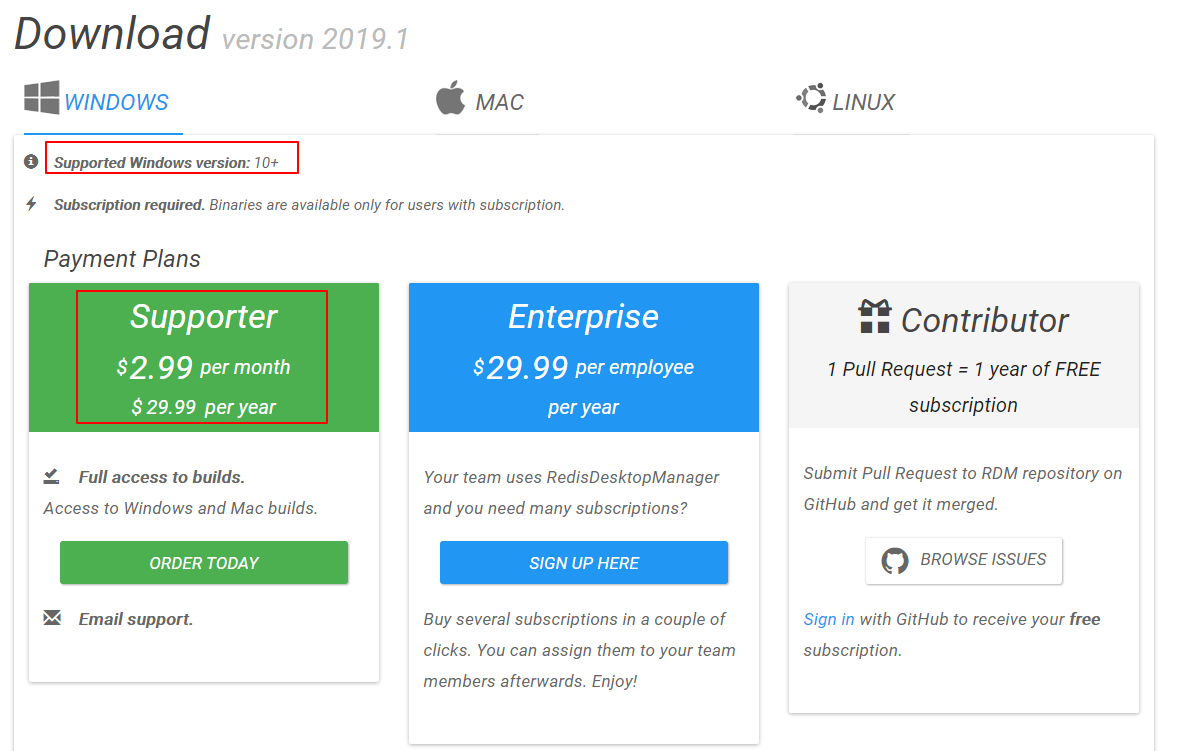The width and height of the screenshot is (1195, 751).
Task: Switch to the WINDOWS tab
Action: point(103,101)
